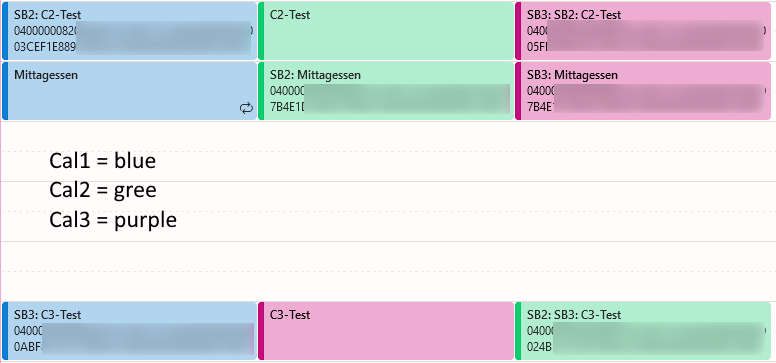Open the green SB2: Mittagessen appointment
This screenshot has width=776, height=363.
[x=386, y=91]
